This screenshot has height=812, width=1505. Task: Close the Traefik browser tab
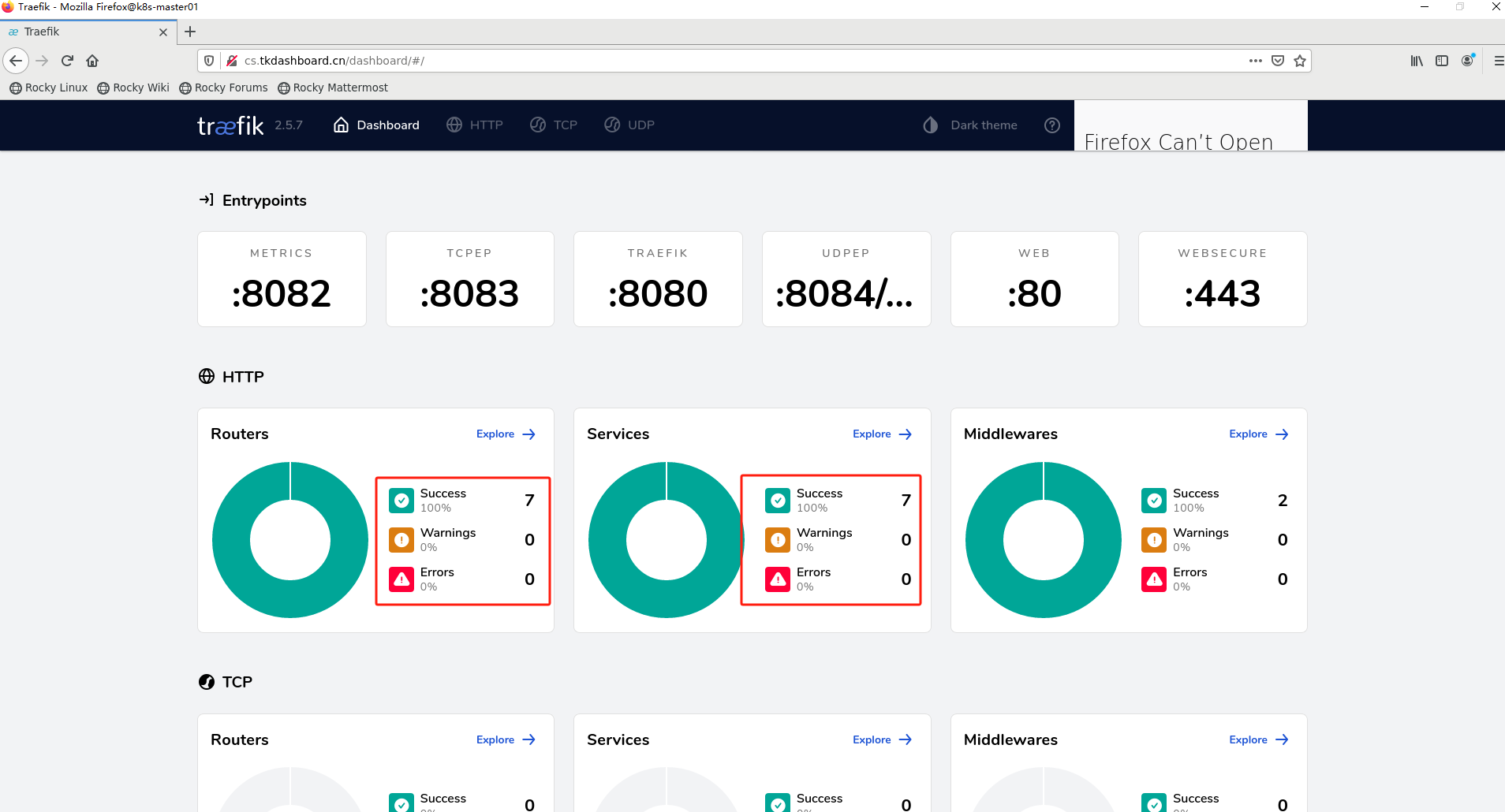tap(163, 32)
